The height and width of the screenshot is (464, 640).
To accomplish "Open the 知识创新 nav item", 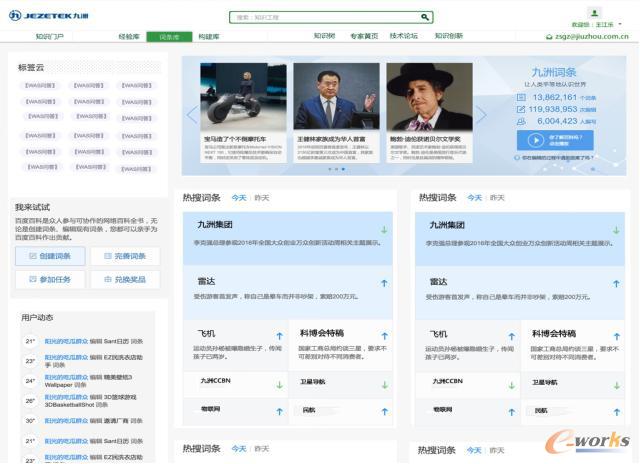I will coord(449,36).
